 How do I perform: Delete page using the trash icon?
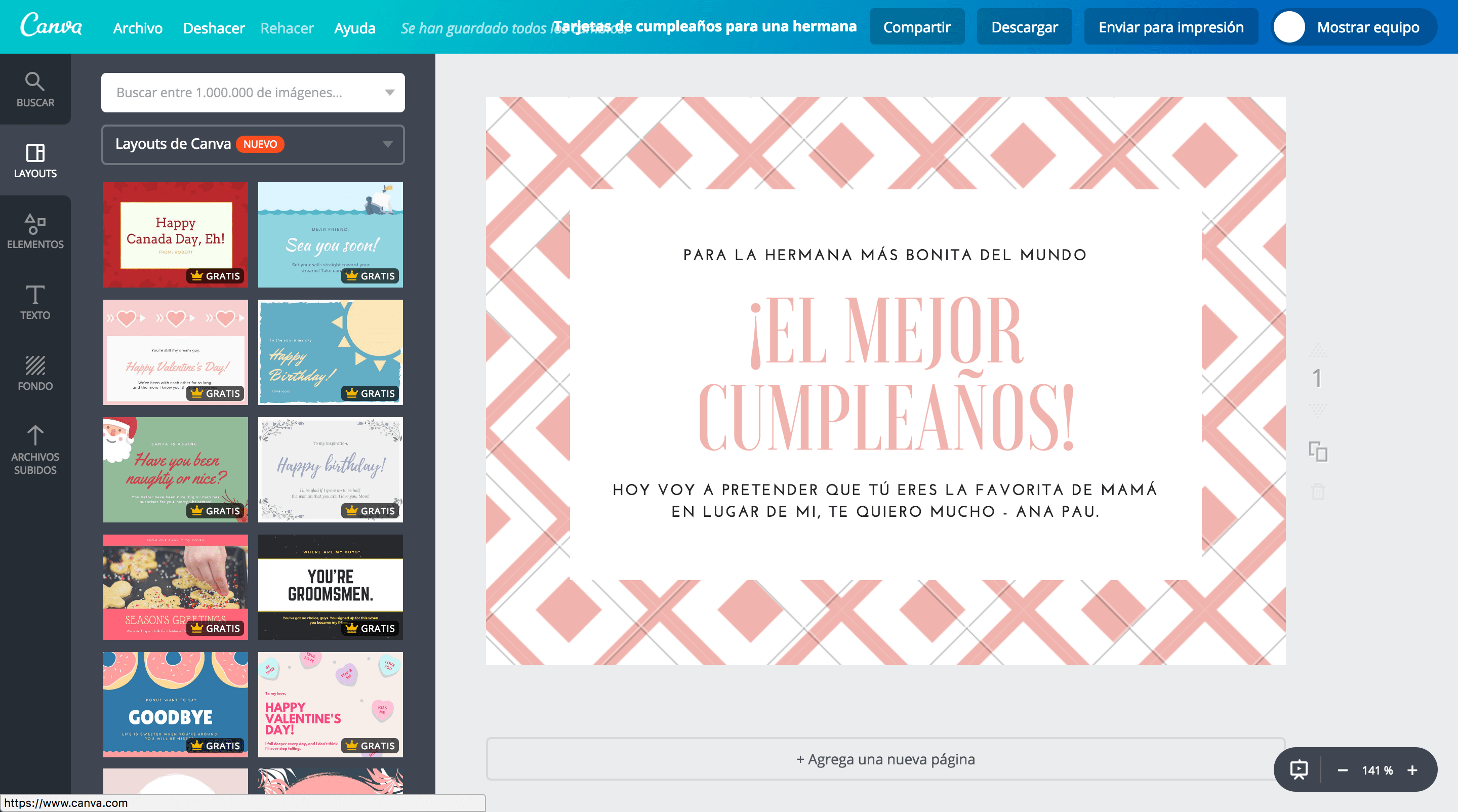(x=1318, y=491)
